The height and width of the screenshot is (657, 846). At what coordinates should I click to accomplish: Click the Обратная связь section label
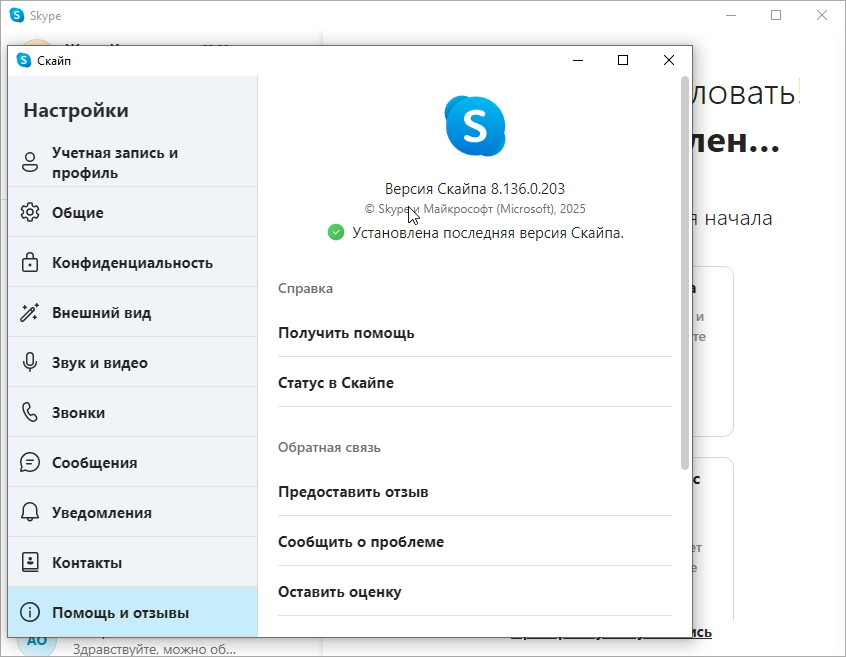(329, 447)
